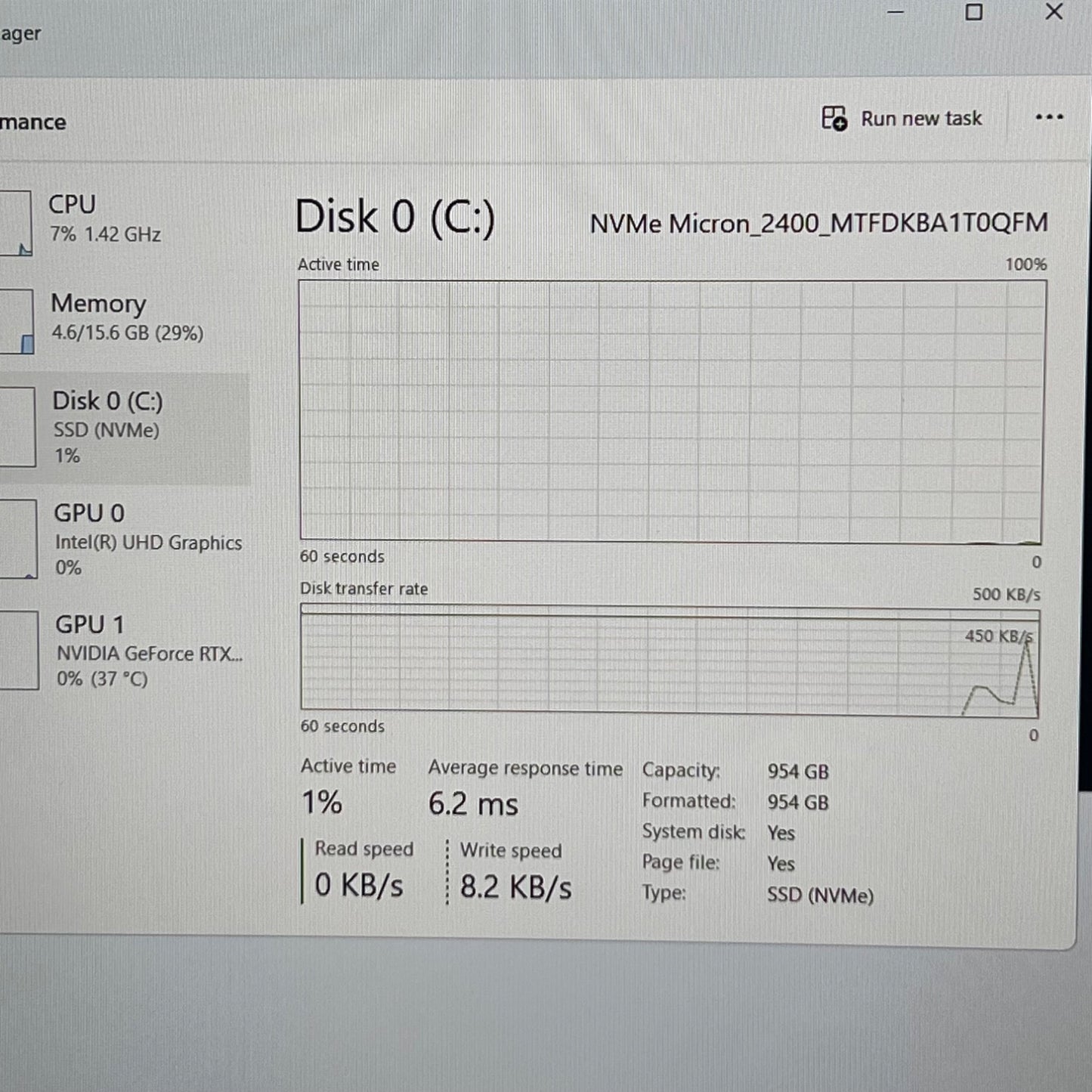Image resolution: width=1092 pixels, height=1092 pixels.
Task: Click the 6.2 ms average response value
Action: (473, 803)
